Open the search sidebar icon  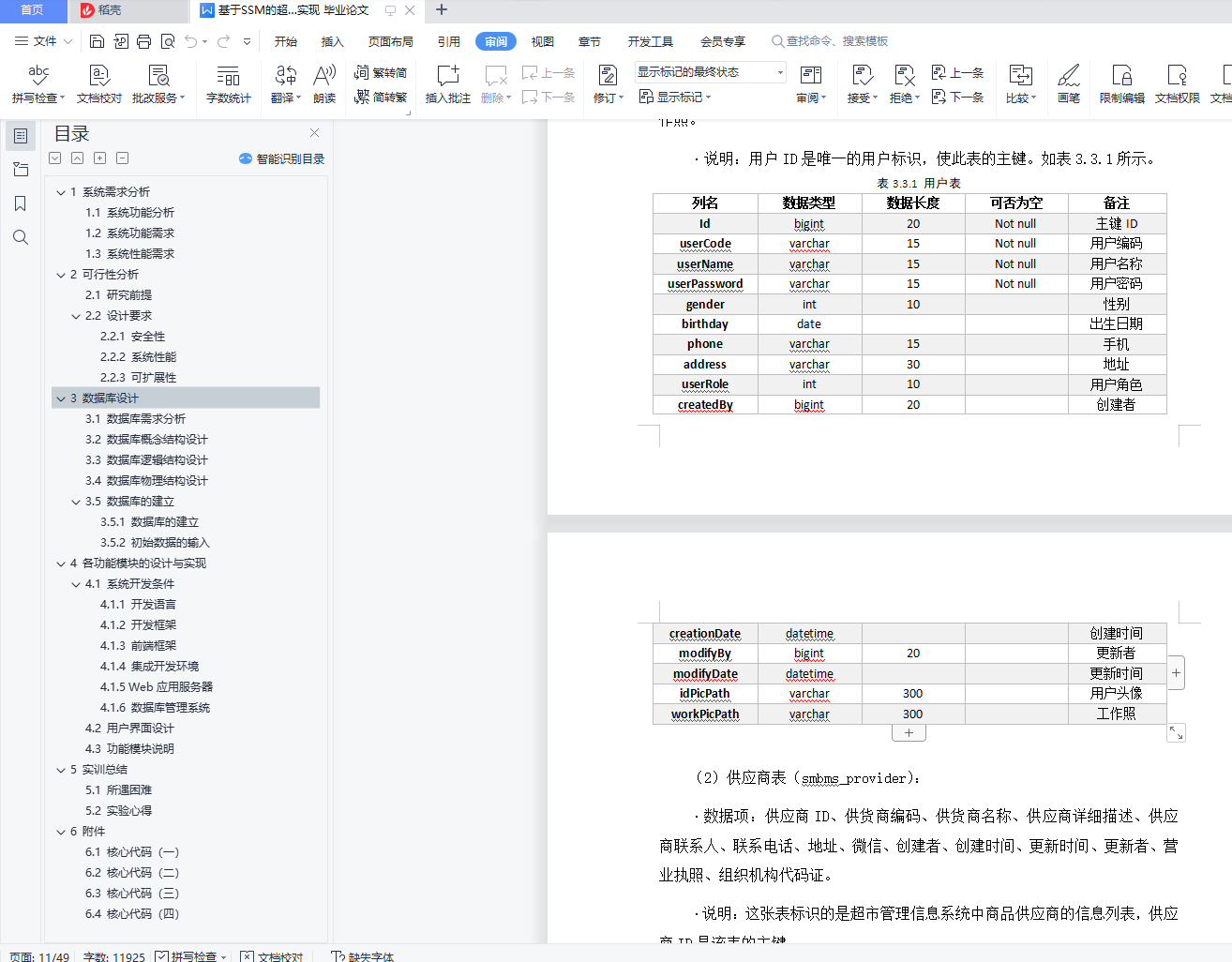(x=21, y=237)
